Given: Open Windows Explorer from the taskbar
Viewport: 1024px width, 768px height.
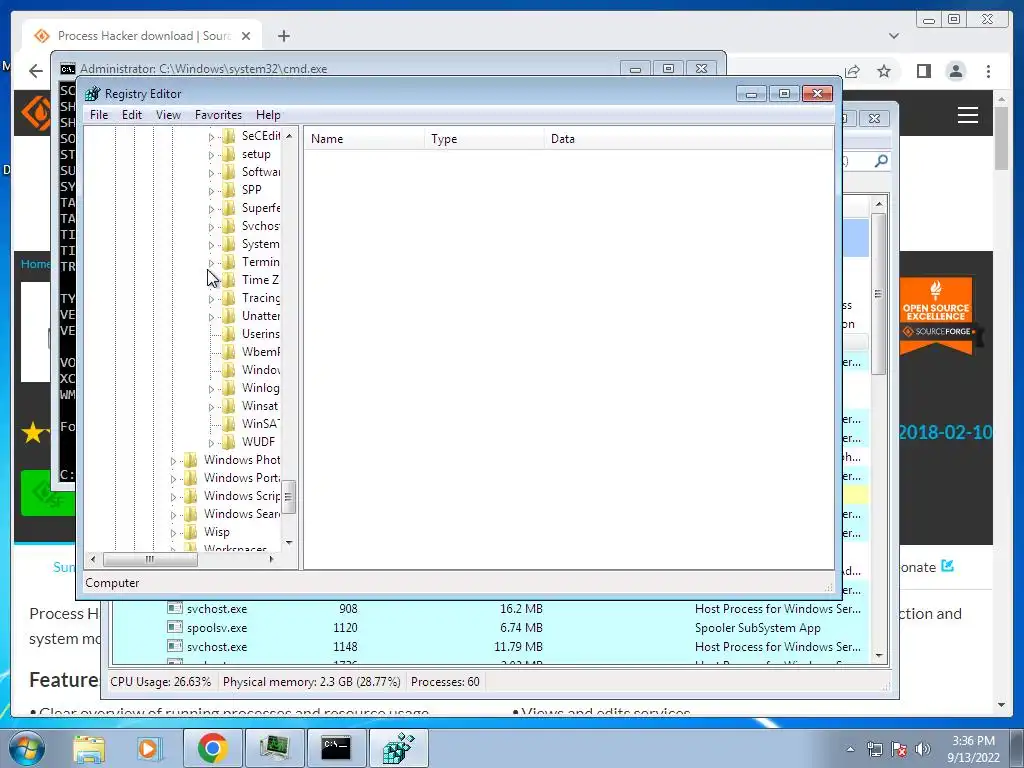Looking at the screenshot, I should (x=89, y=748).
